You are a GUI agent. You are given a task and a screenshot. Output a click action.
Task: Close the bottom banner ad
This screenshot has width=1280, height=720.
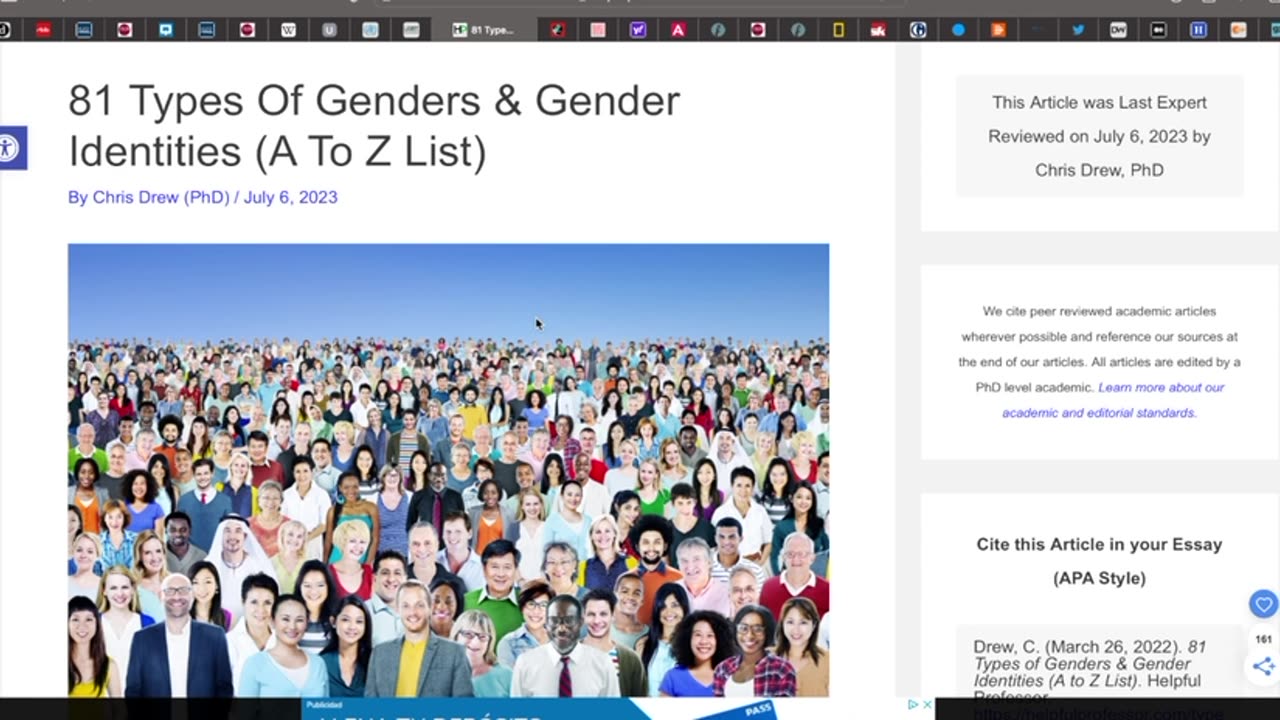coord(926,705)
